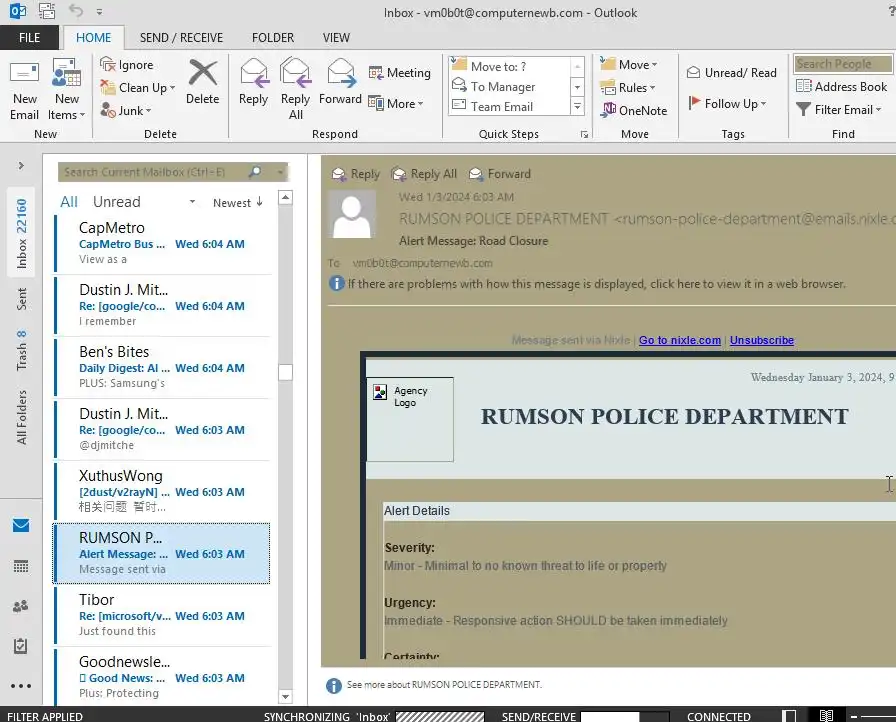Switch to Calendar view icon

tap(21, 566)
